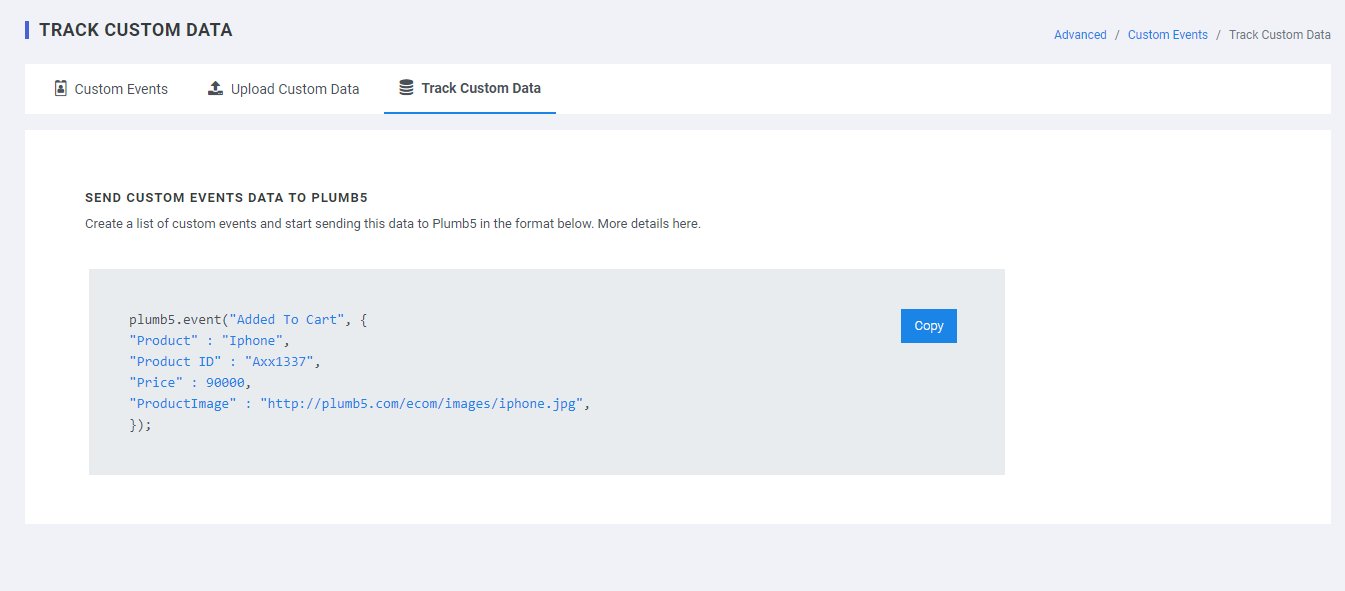Click the database icon beside Track Custom Data
The width and height of the screenshot is (1345, 591).
[406, 88]
